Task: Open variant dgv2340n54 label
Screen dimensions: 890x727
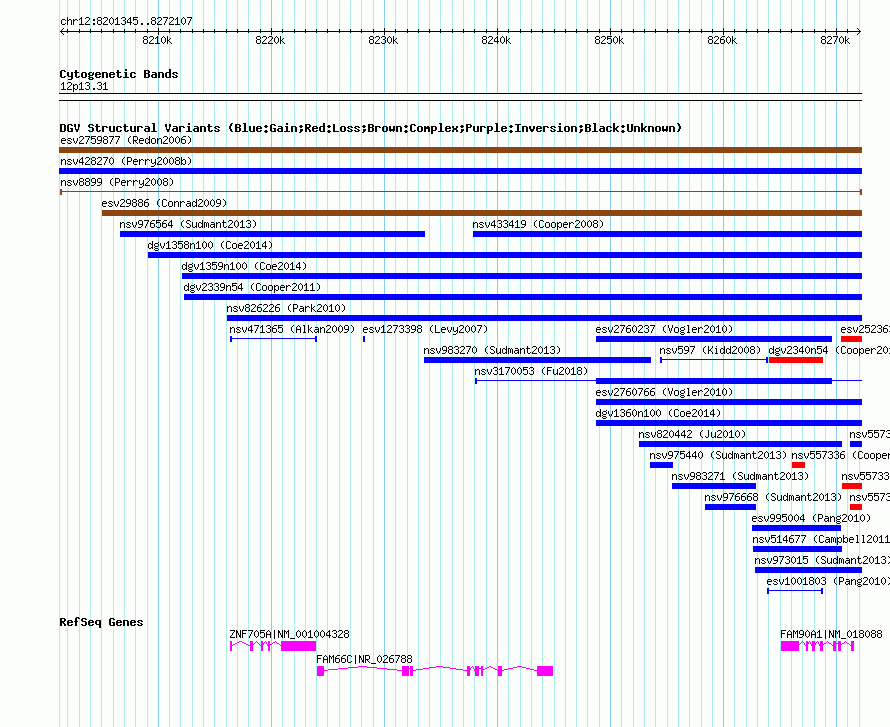Action: [x=798, y=350]
